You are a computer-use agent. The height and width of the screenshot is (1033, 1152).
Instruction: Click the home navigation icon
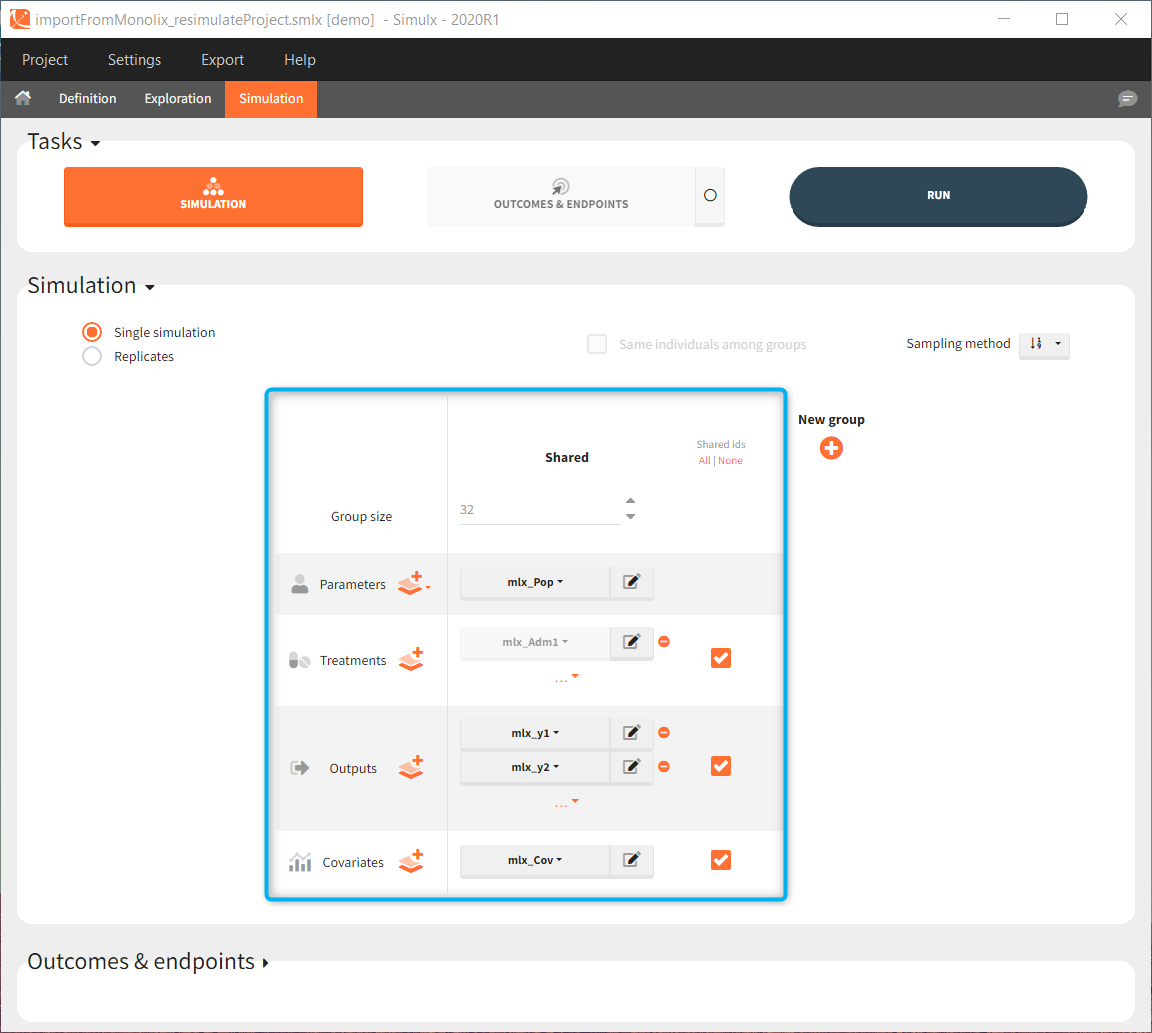point(21,99)
